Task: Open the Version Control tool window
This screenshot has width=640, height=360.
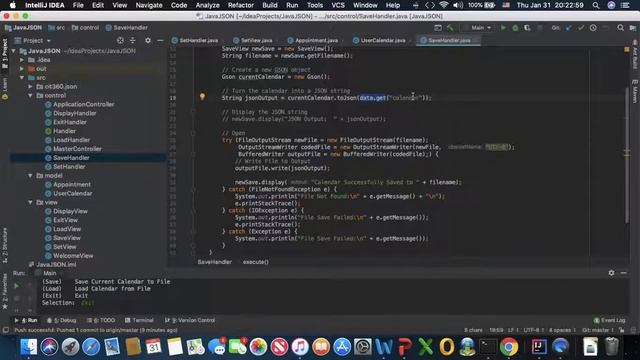Action: tap(190, 320)
